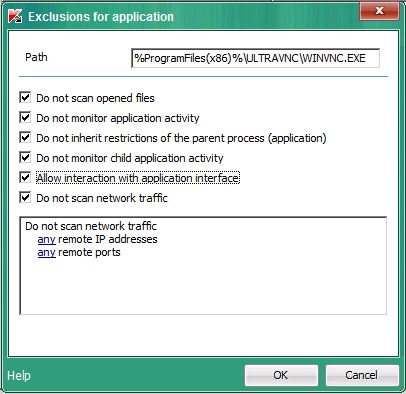The width and height of the screenshot is (406, 394).
Task: Click the Exclusions for application title text
Action: click(x=101, y=17)
